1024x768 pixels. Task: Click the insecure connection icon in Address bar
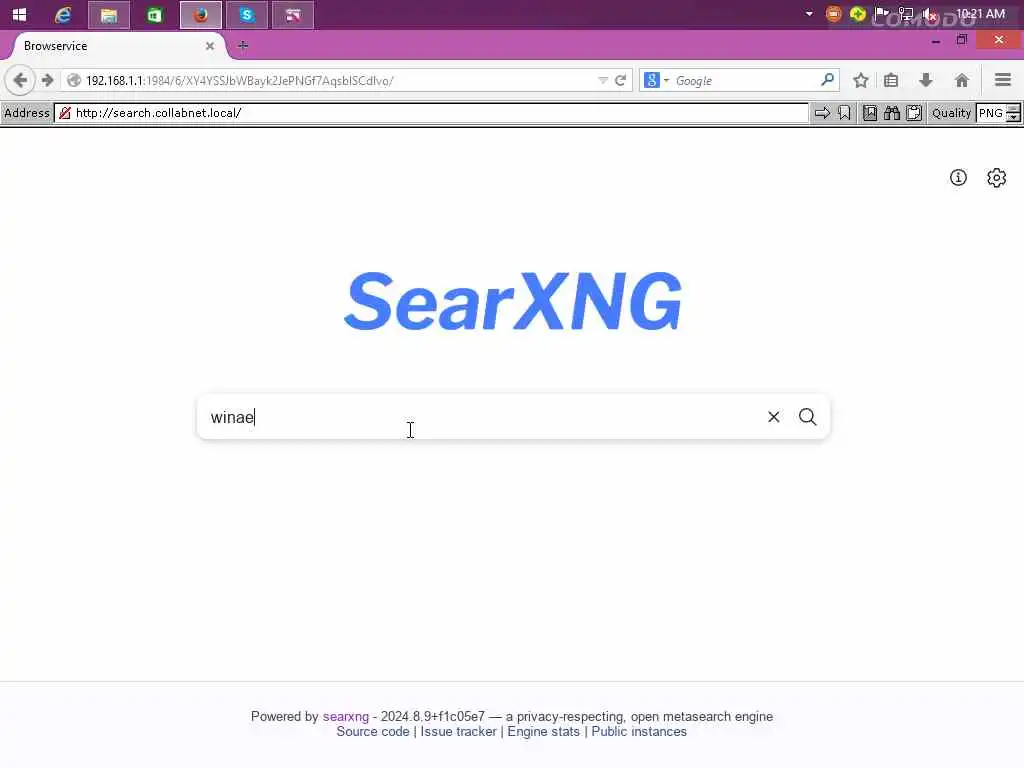(x=65, y=113)
